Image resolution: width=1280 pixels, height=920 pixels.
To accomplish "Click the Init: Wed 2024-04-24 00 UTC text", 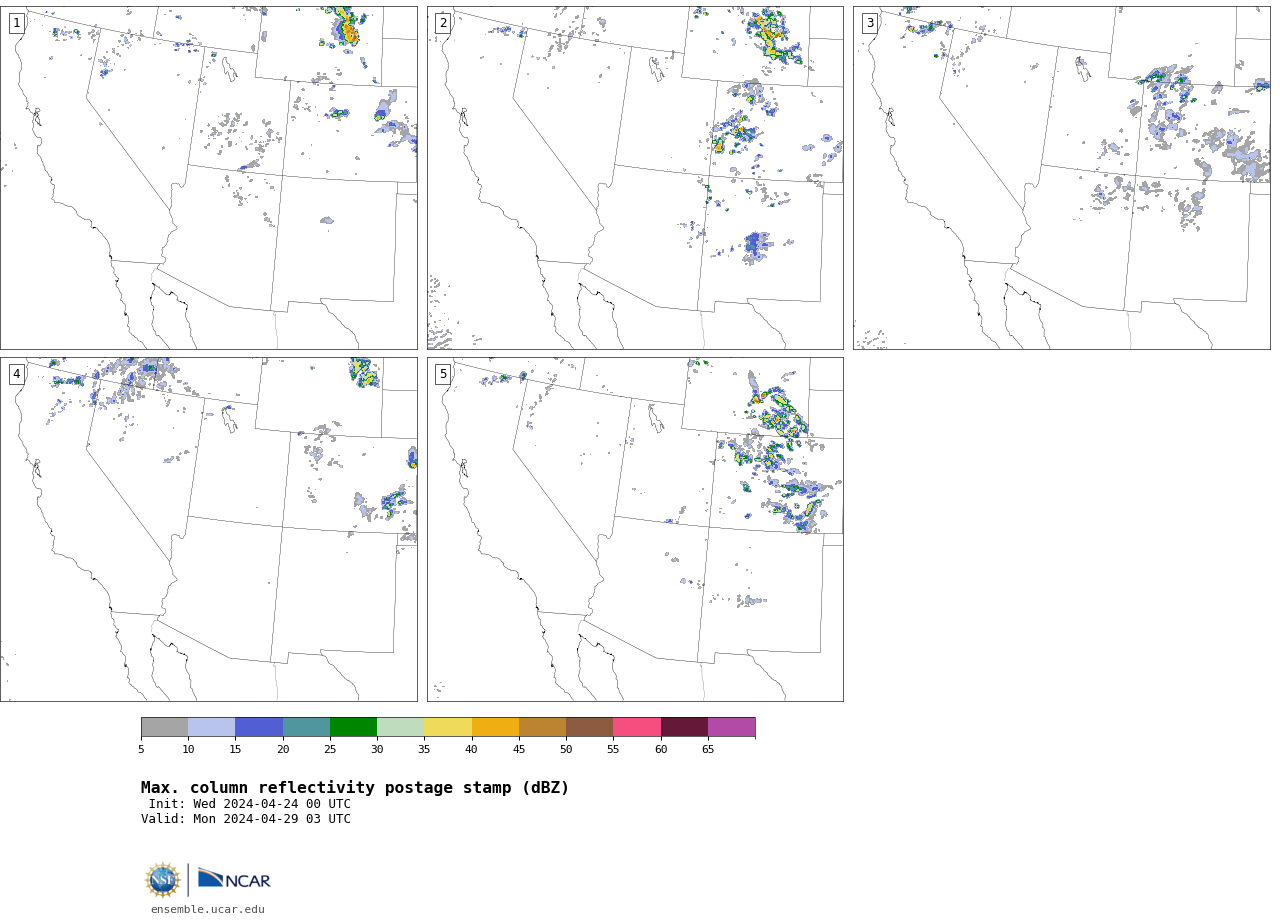I will click(250, 804).
